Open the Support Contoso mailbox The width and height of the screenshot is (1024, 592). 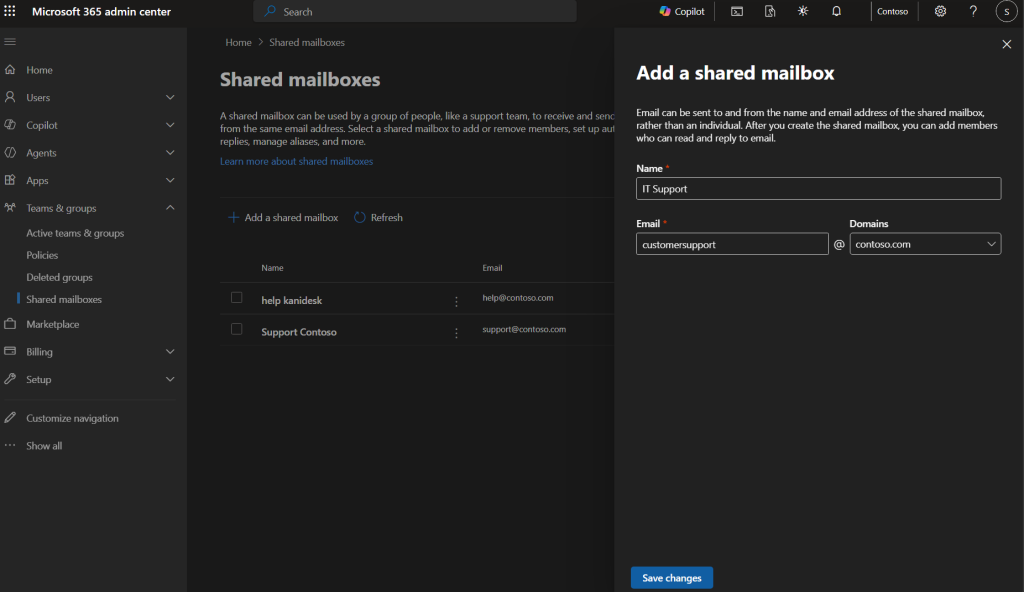point(299,332)
